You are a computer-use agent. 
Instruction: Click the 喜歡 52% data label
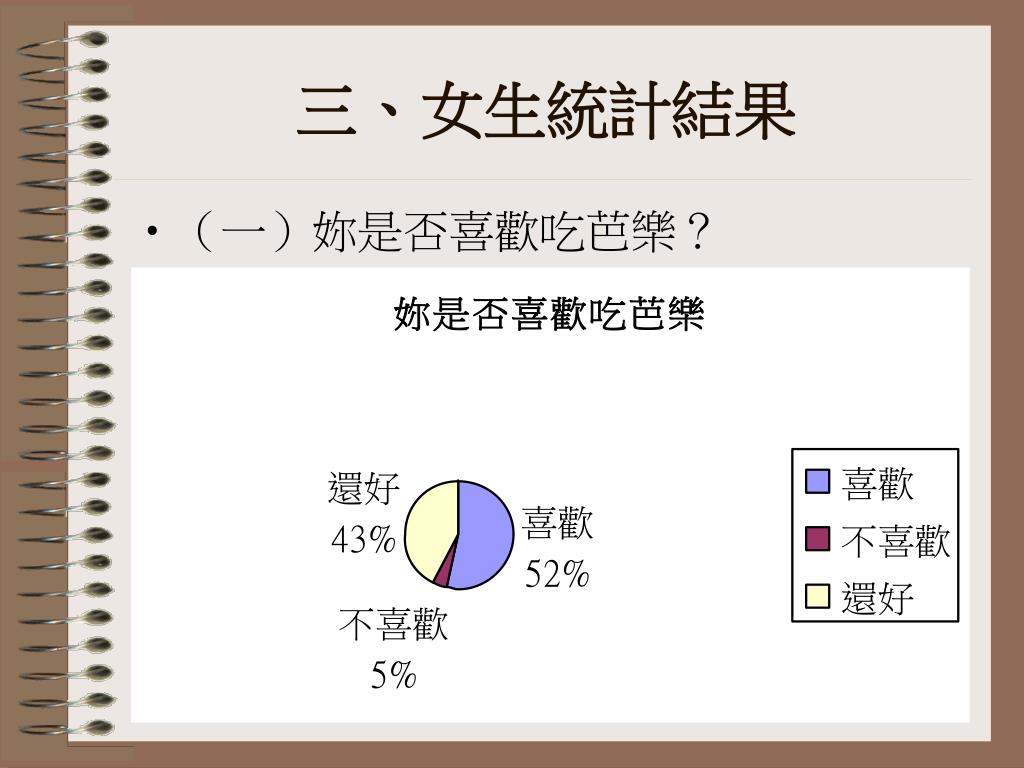pos(557,549)
